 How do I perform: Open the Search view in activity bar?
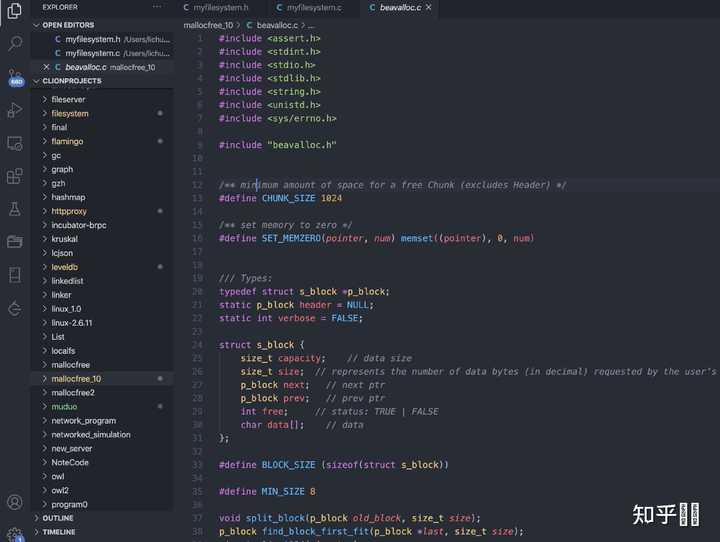[x=15, y=44]
